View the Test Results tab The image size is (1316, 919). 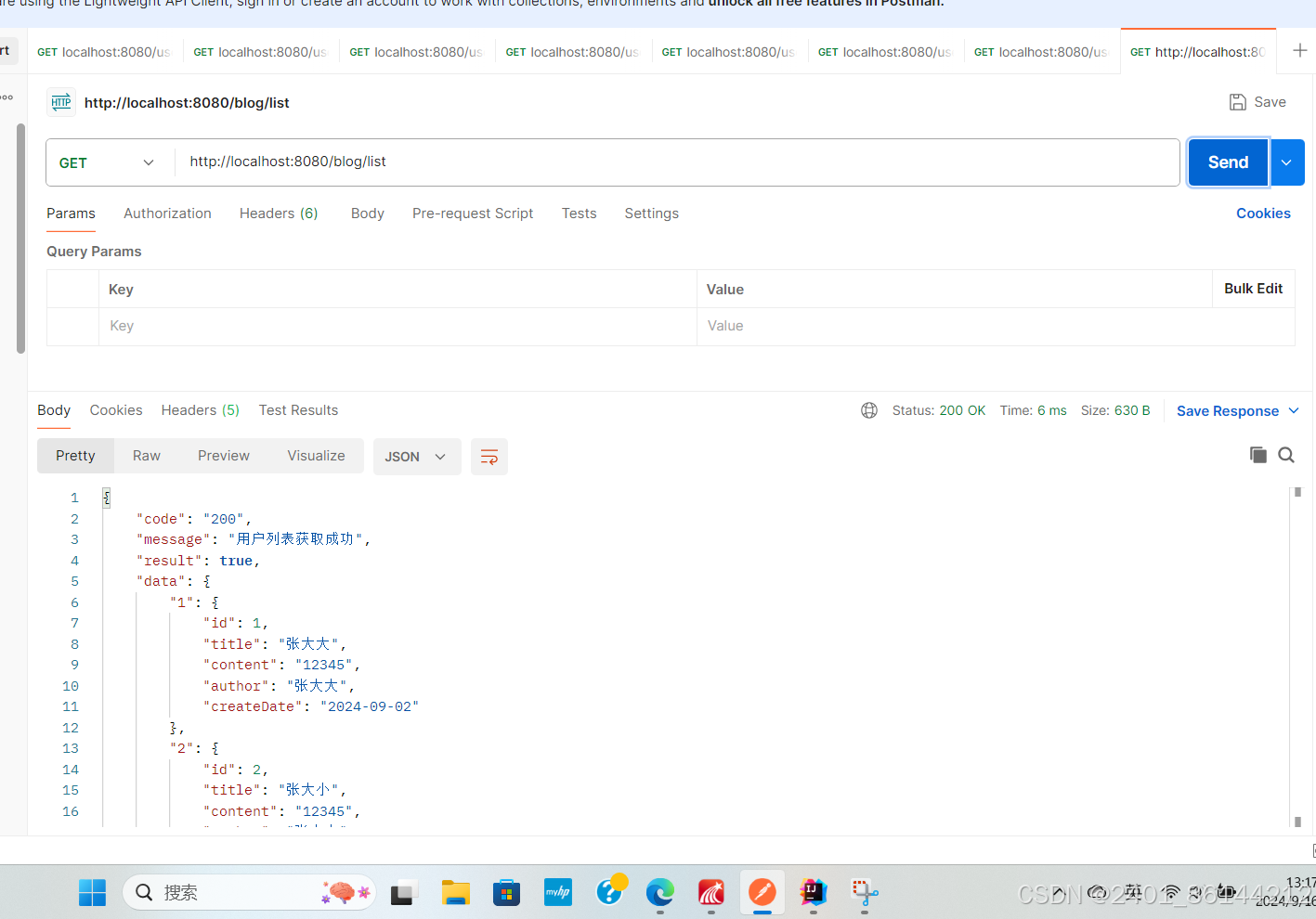[x=298, y=409]
